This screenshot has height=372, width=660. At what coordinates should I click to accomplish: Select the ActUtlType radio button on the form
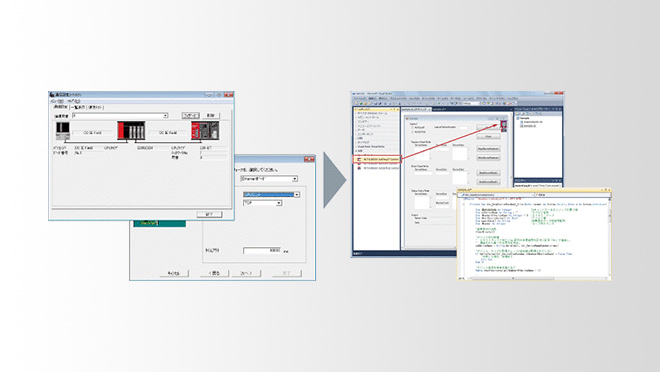coord(413,127)
